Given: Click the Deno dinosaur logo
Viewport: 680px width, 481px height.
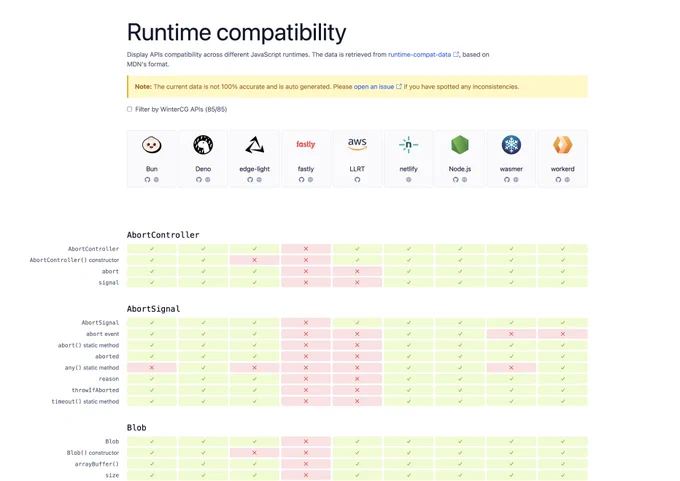Looking at the screenshot, I should (203, 145).
